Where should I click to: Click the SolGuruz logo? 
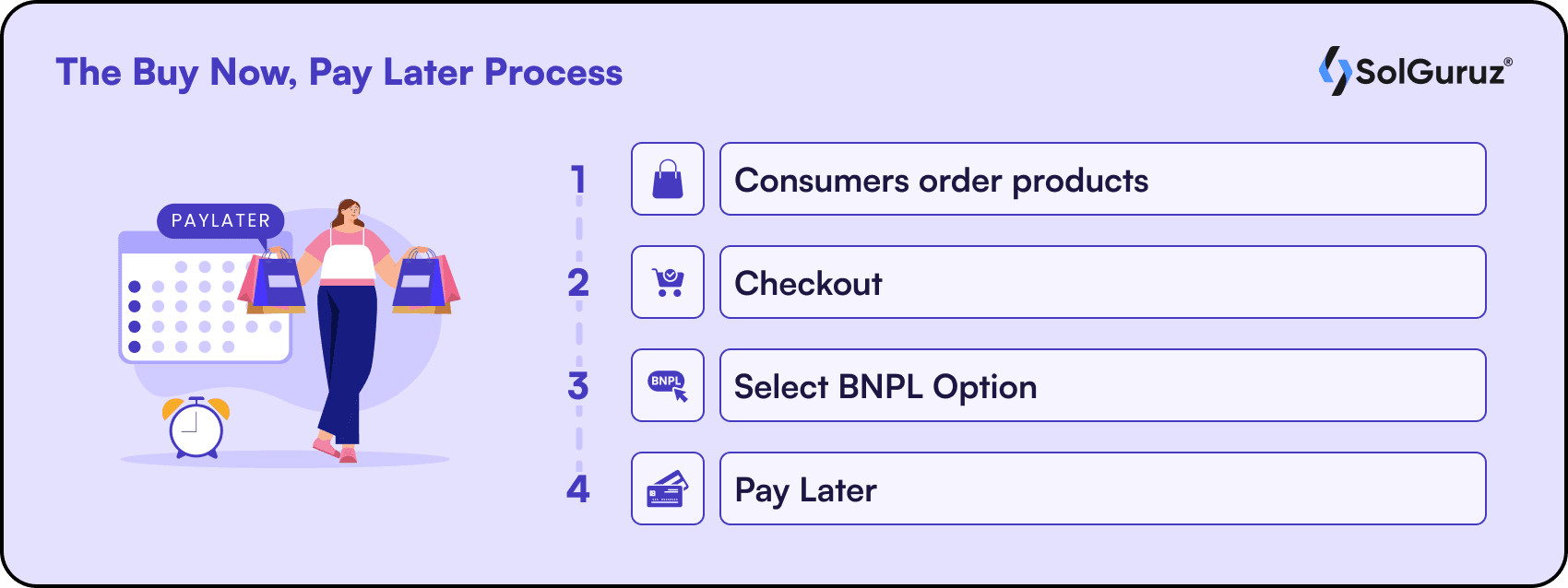(x=1415, y=71)
